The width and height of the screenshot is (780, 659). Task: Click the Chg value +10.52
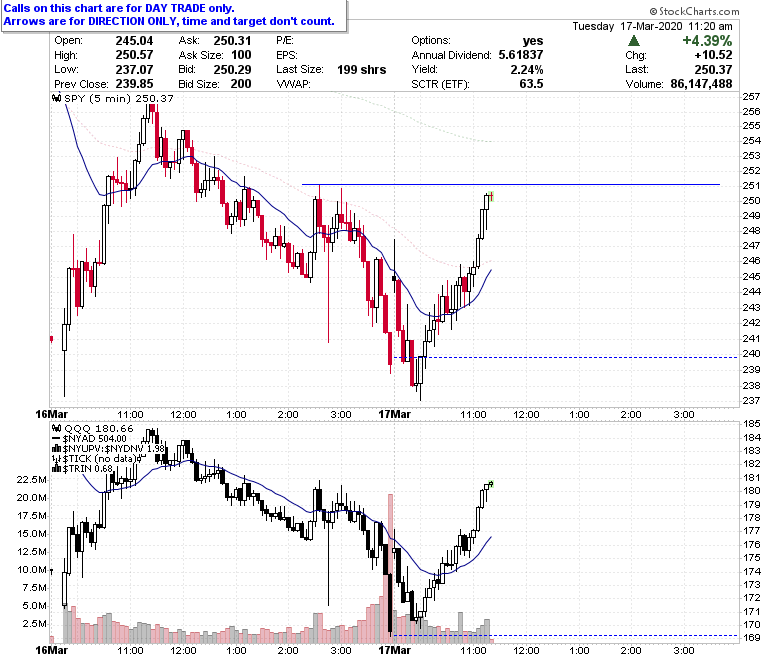coord(713,55)
